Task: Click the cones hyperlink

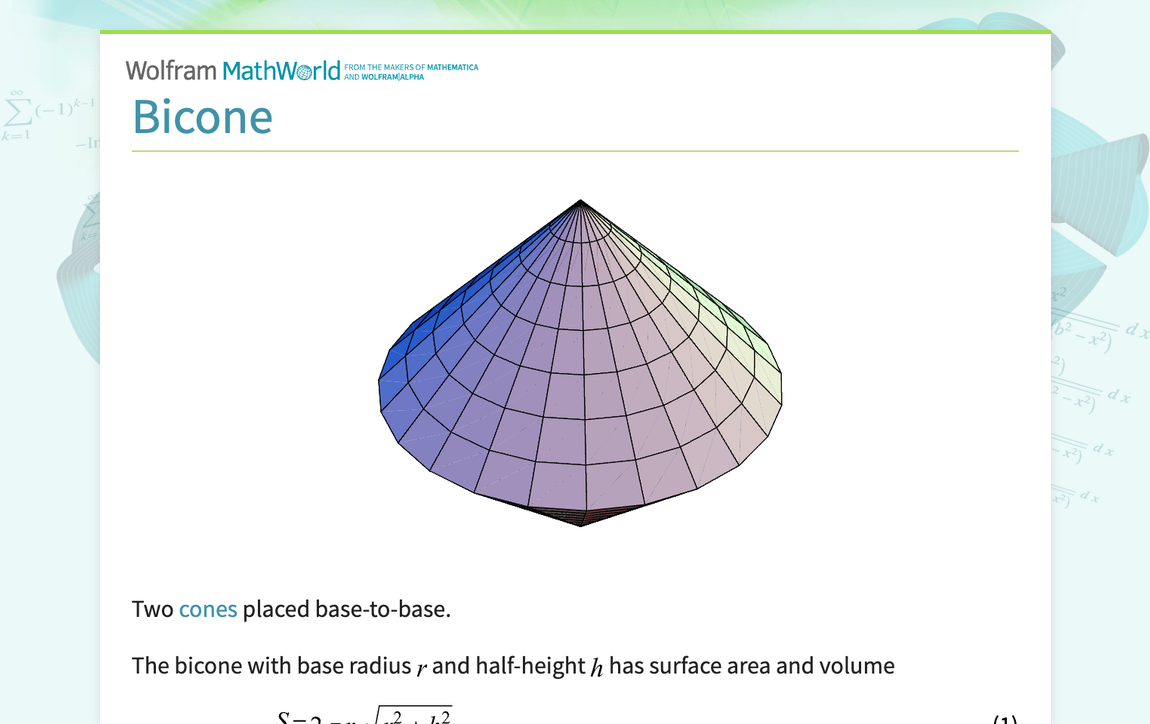Action: 208,609
